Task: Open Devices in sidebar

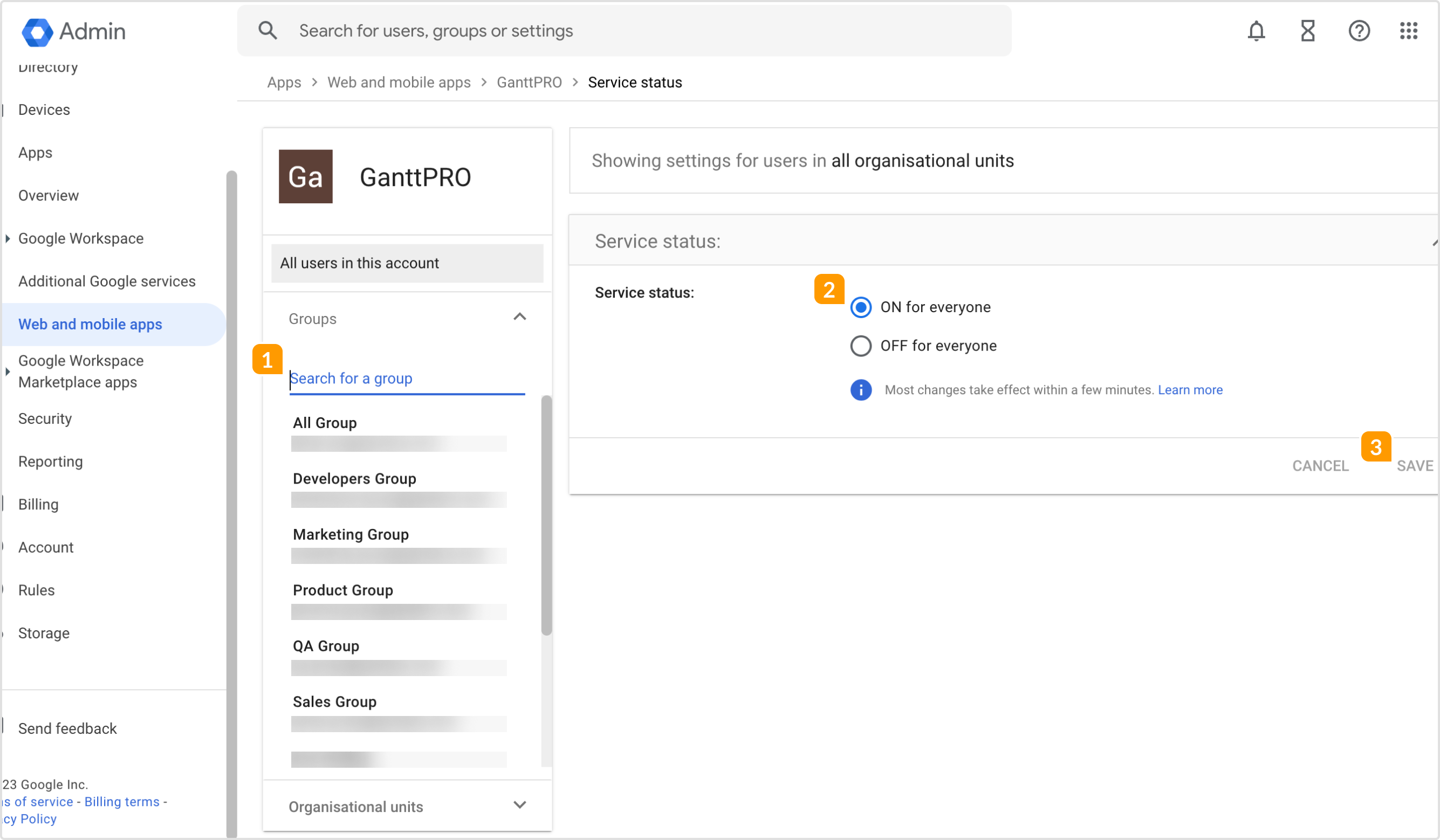Action: pos(44,109)
